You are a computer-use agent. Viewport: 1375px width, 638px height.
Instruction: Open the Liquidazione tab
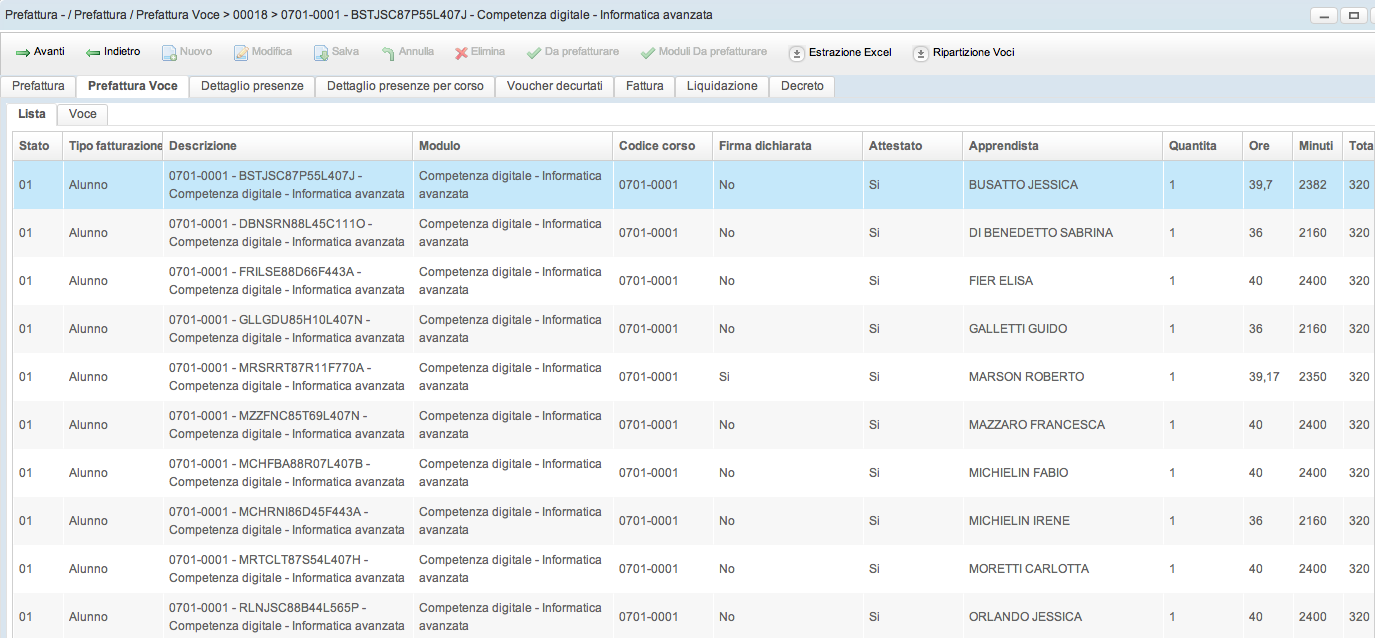click(x=722, y=86)
